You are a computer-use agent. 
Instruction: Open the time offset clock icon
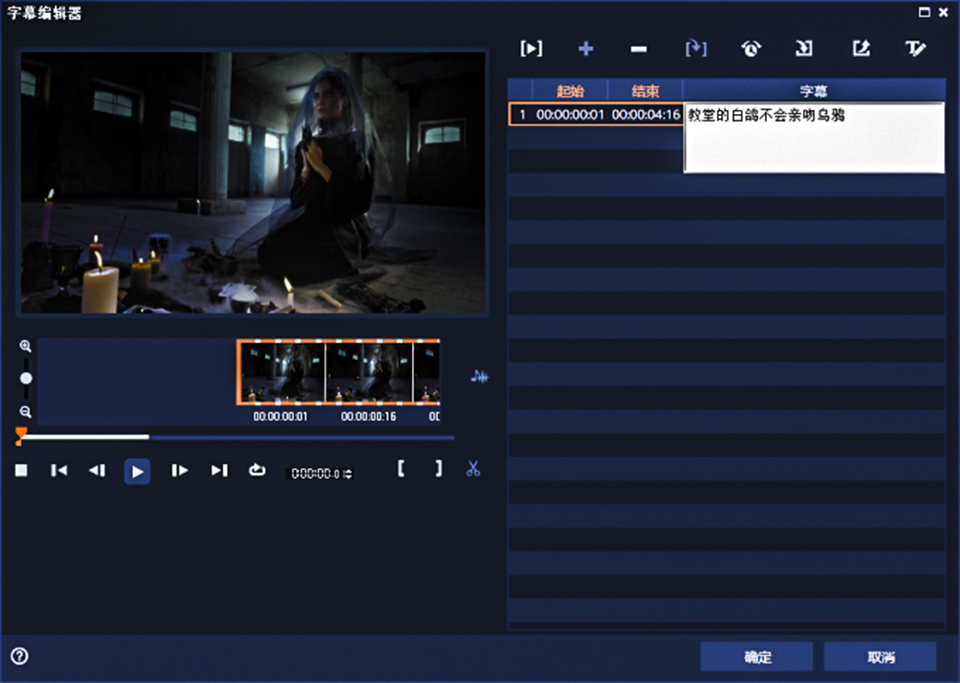pos(751,48)
